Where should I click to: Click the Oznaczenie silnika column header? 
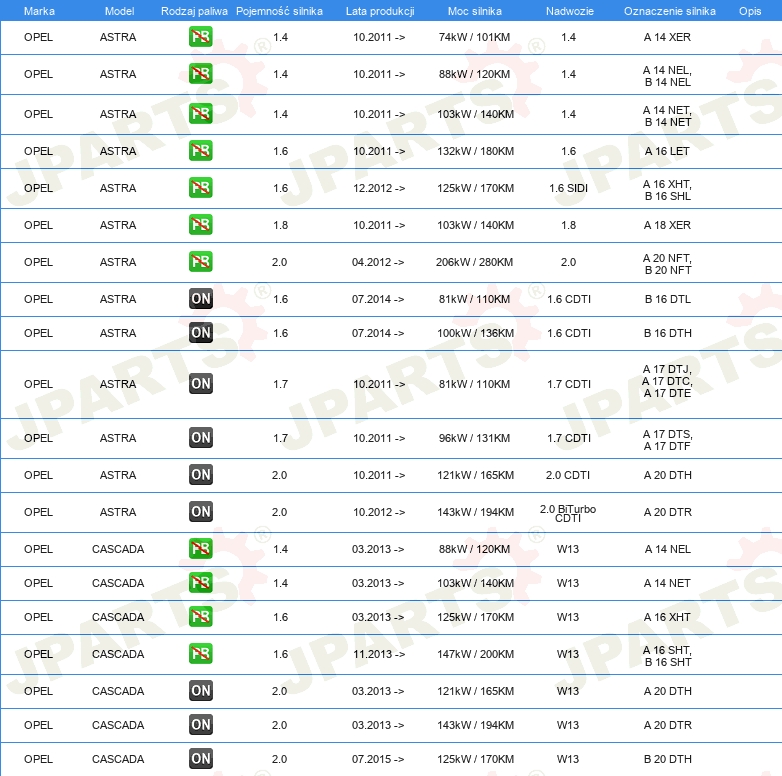pyautogui.click(x=669, y=10)
